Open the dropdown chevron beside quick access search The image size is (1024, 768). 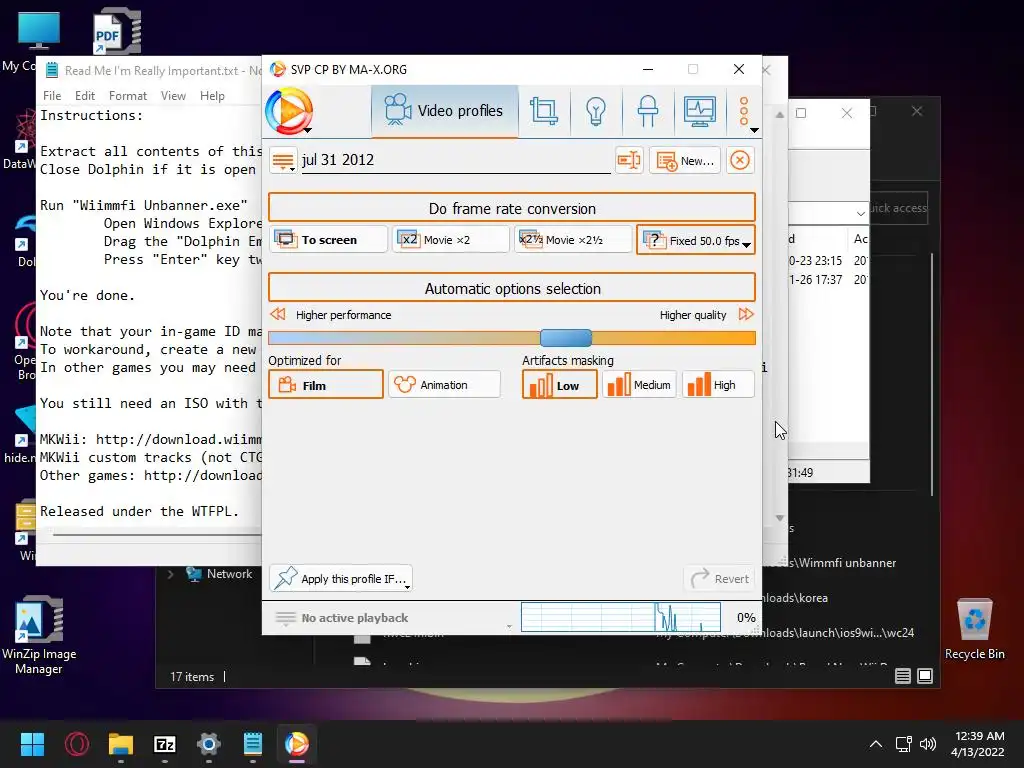pos(861,213)
